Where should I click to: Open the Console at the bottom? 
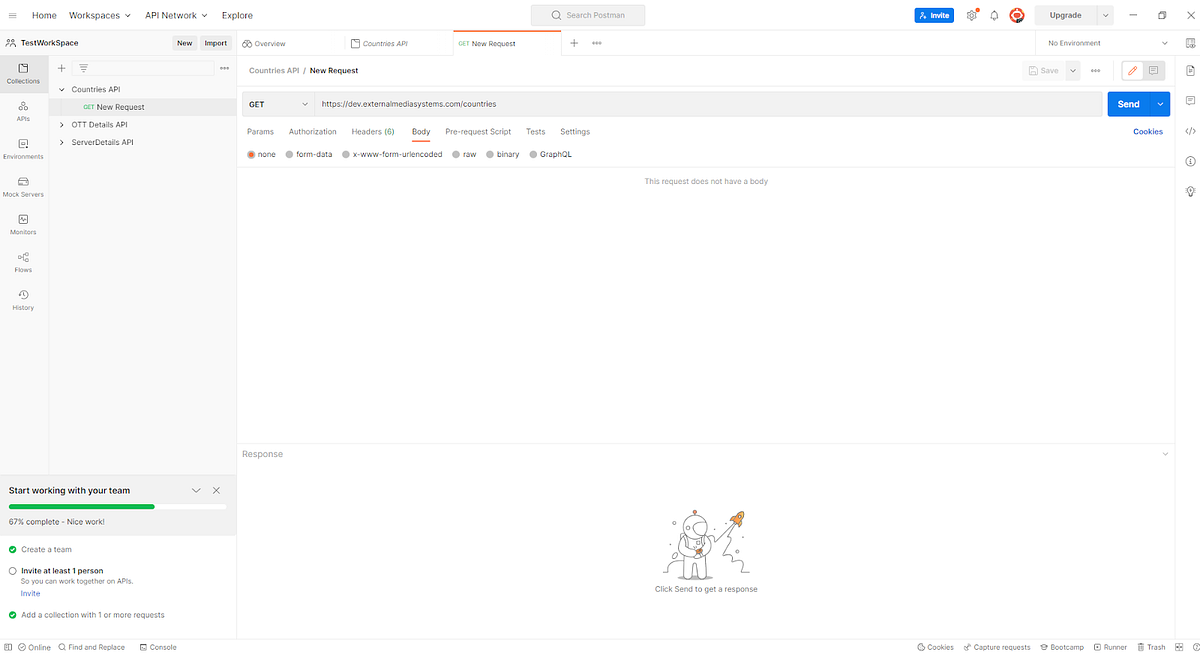coord(158,647)
